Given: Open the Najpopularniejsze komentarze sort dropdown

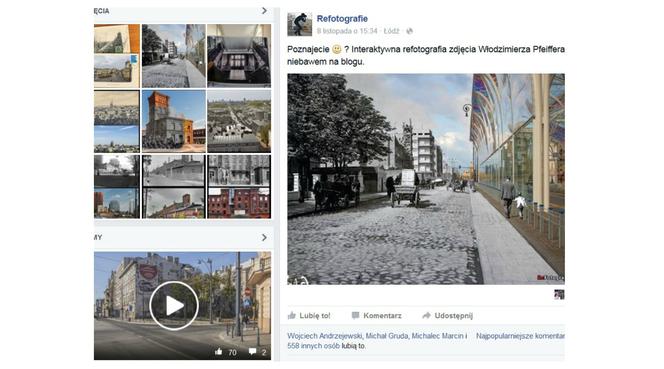Looking at the screenshot, I should 520,336.
